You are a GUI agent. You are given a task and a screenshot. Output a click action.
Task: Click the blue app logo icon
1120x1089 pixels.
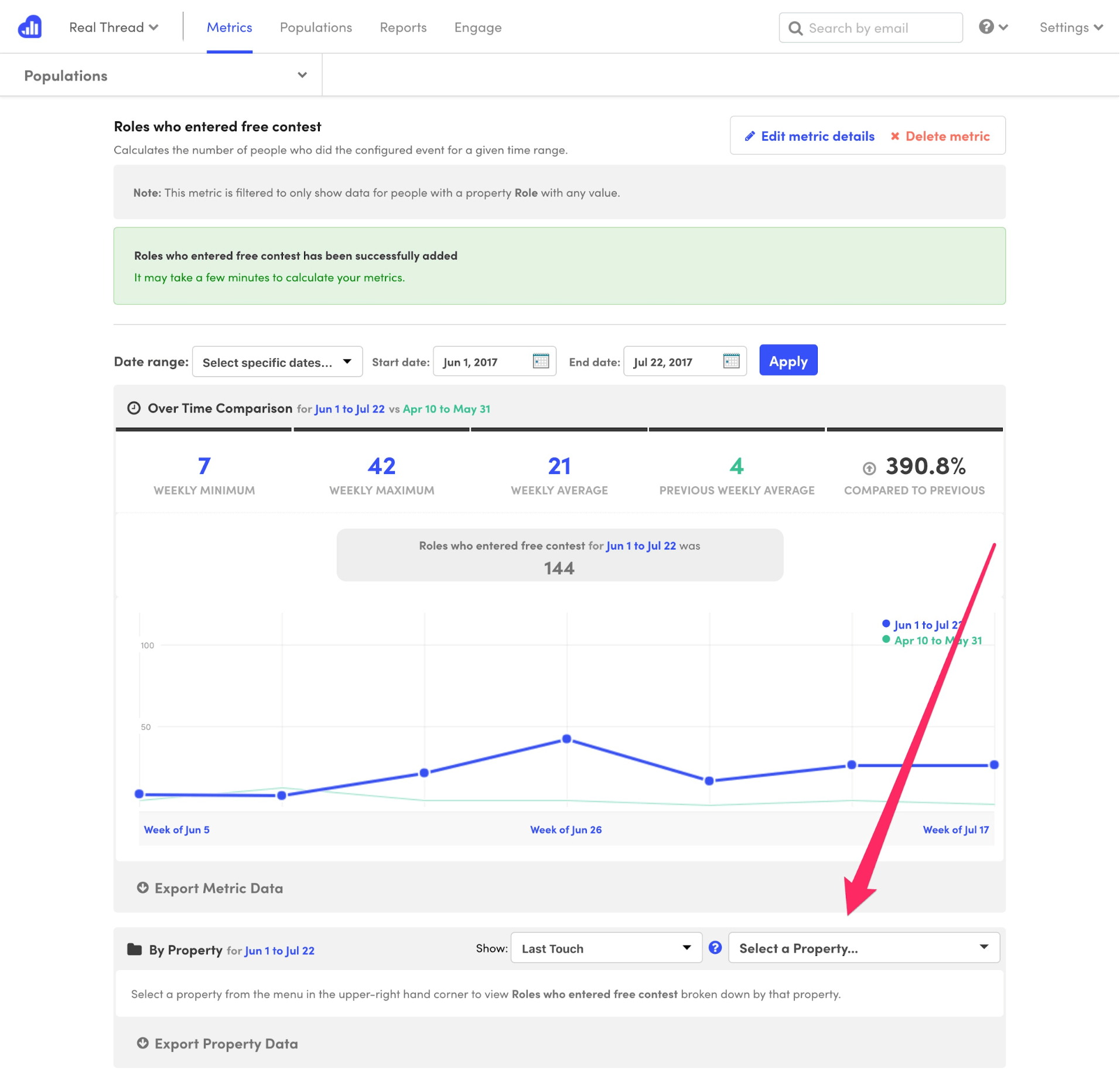pyautogui.click(x=30, y=27)
